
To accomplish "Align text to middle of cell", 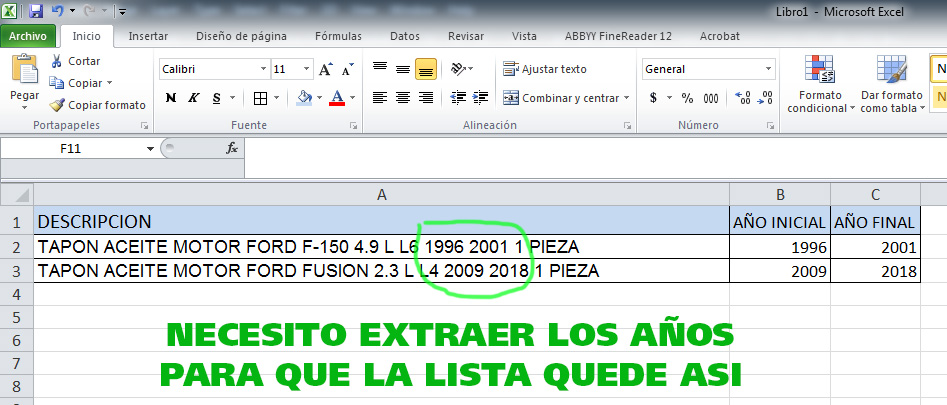I will coord(403,69).
